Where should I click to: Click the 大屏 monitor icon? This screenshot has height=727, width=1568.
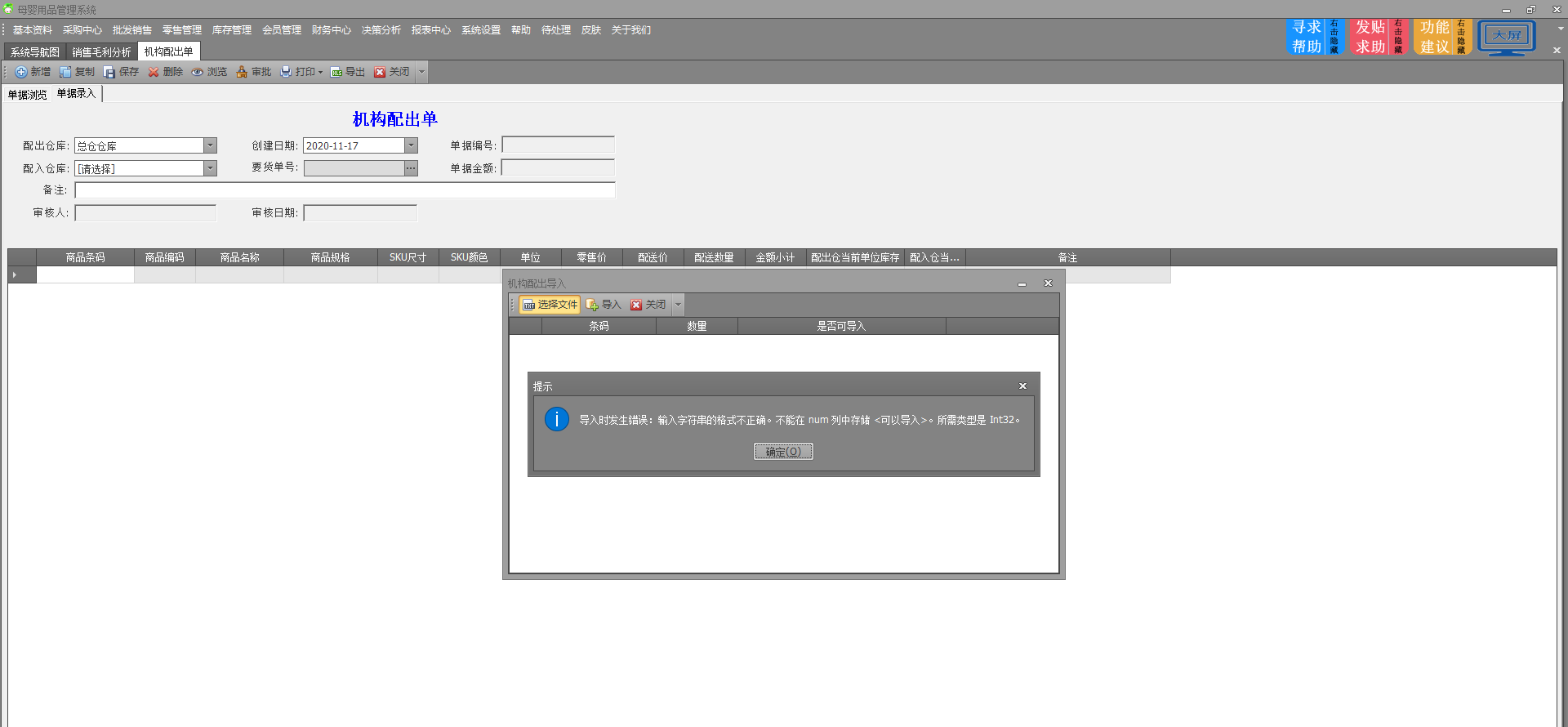pos(1507,38)
